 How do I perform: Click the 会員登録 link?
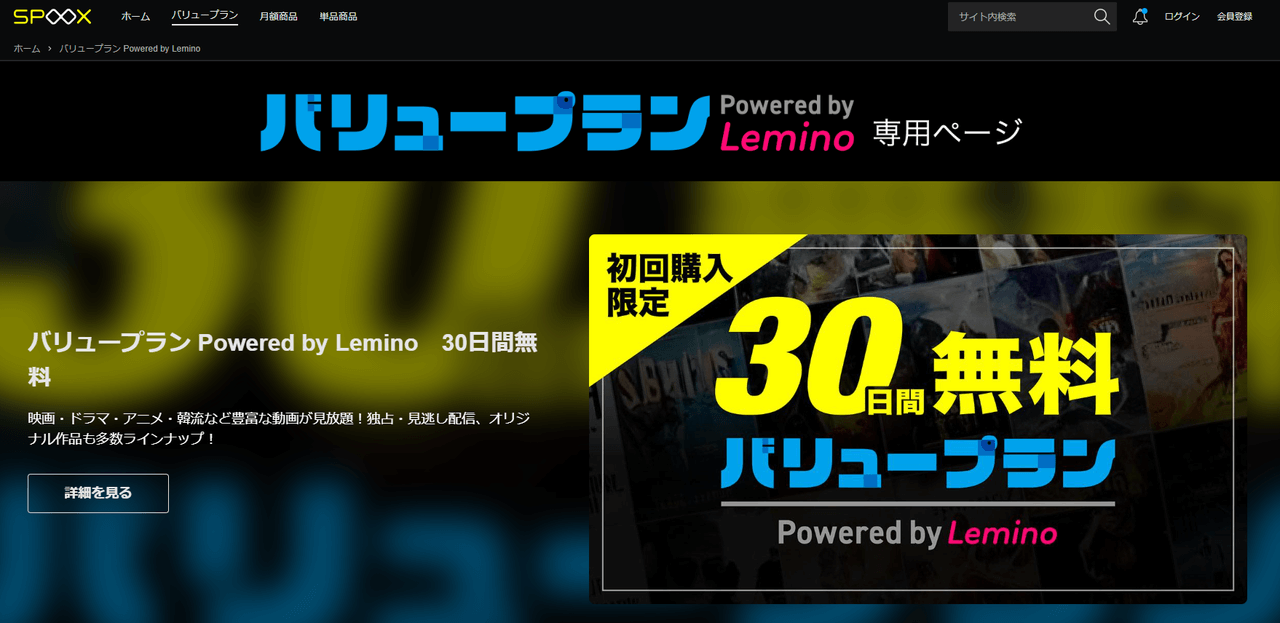coord(1235,16)
